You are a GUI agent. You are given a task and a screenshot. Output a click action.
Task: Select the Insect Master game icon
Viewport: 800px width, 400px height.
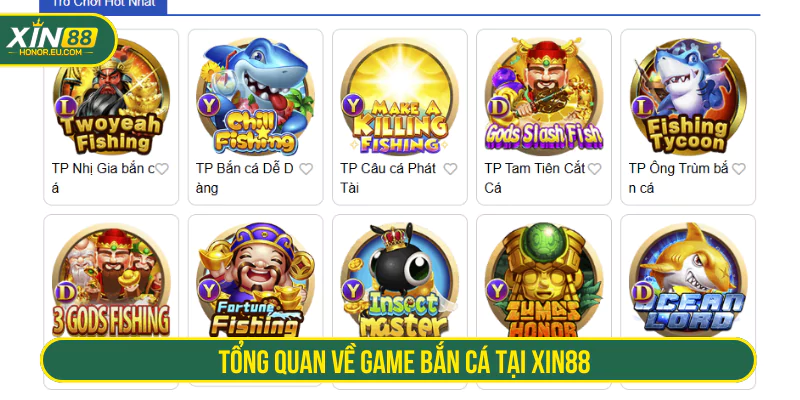[399, 280]
